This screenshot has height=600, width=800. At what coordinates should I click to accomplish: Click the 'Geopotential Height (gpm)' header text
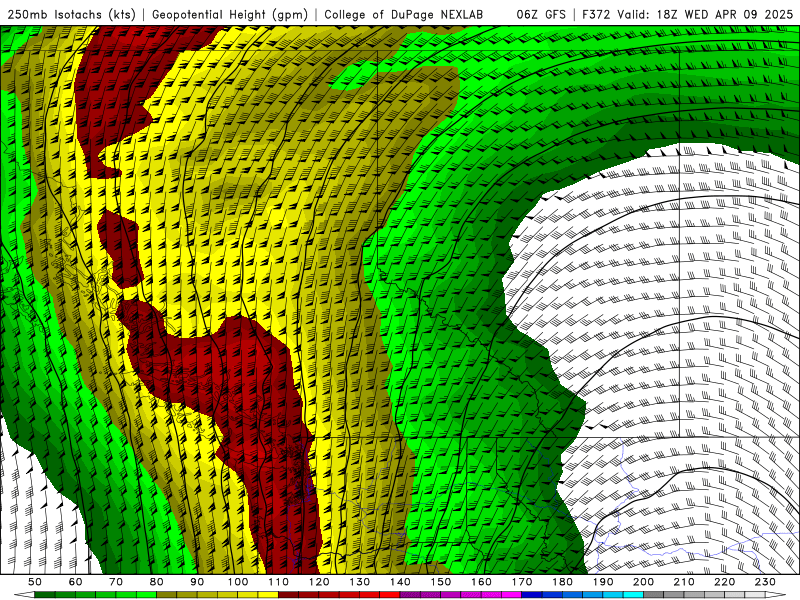[230, 14]
